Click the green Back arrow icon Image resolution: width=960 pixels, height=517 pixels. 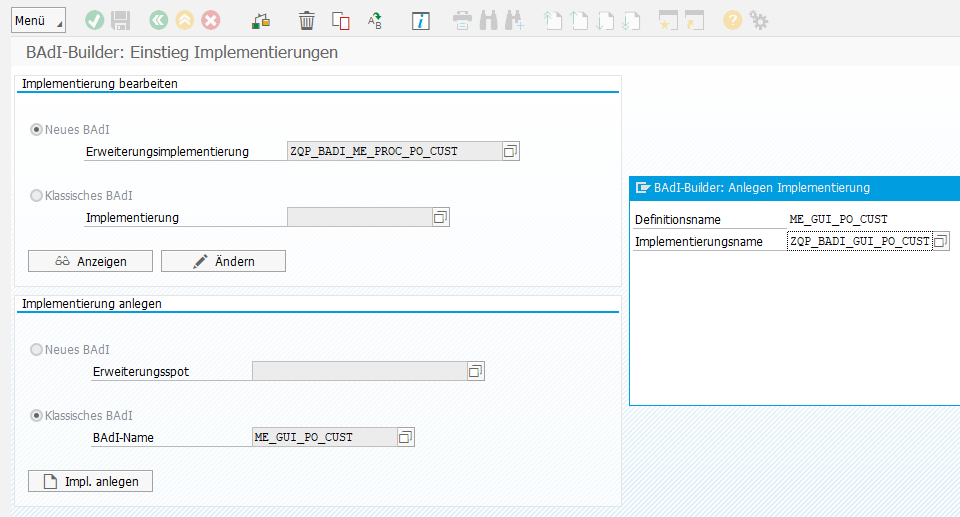pos(158,21)
